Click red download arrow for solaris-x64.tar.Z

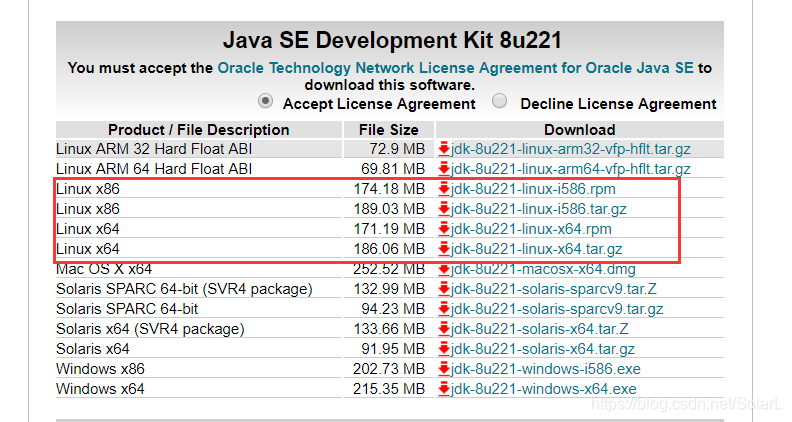point(444,329)
